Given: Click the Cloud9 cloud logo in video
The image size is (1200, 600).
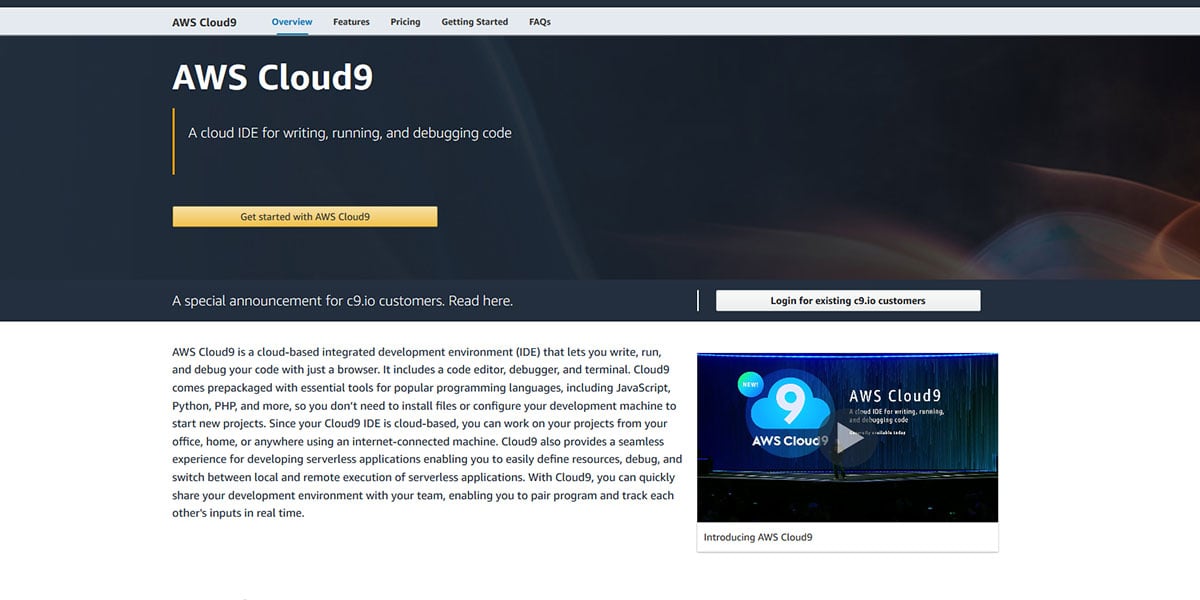Looking at the screenshot, I should tap(790, 406).
